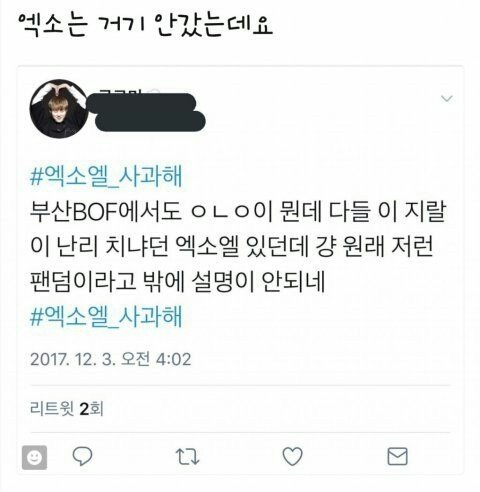Open the 2017. 12. 3. 오전 4:02 timestamp

coord(111,359)
